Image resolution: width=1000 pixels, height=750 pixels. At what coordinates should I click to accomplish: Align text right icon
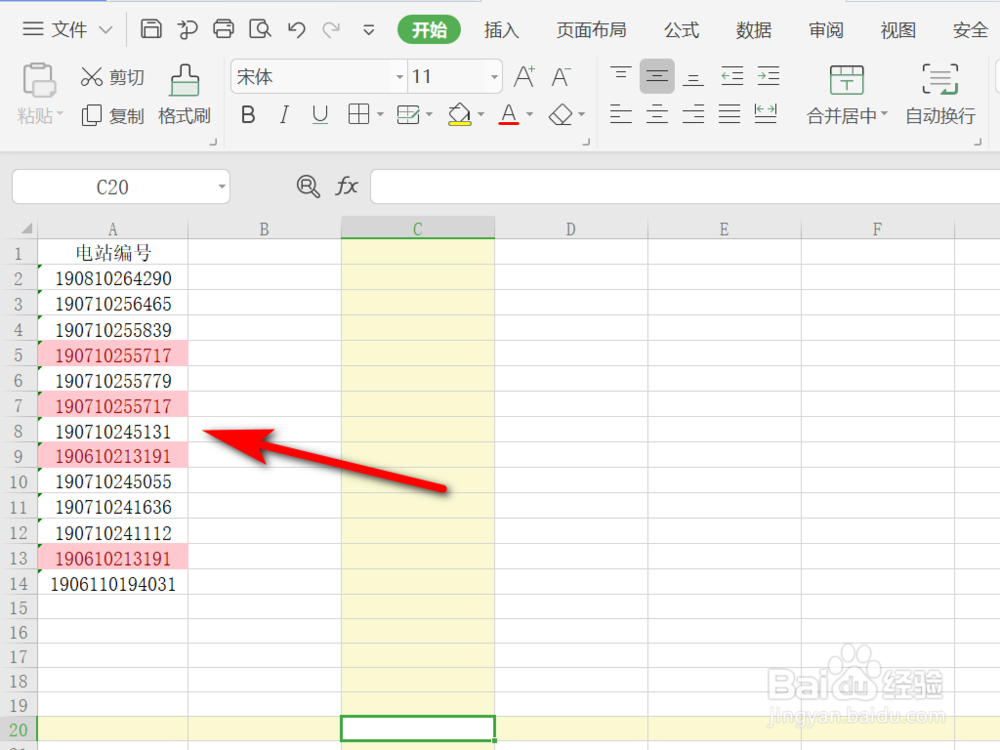[x=693, y=114]
